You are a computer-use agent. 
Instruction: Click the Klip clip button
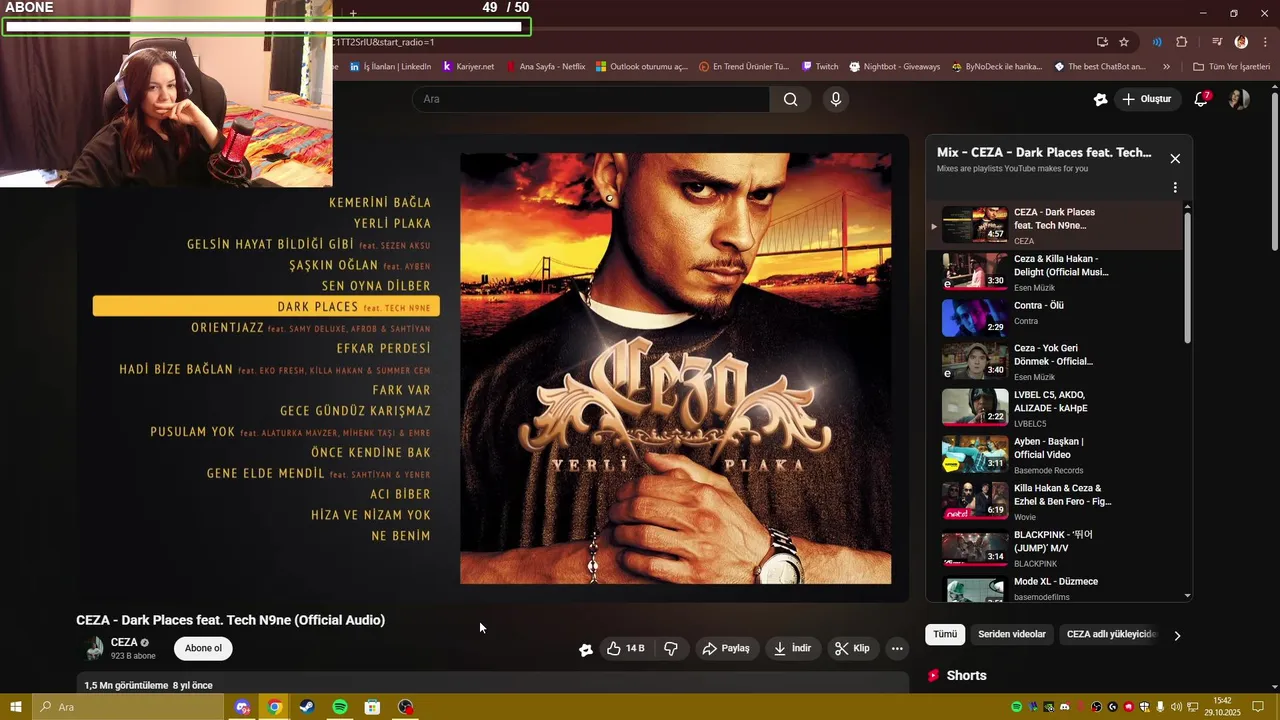tap(852, 648)
